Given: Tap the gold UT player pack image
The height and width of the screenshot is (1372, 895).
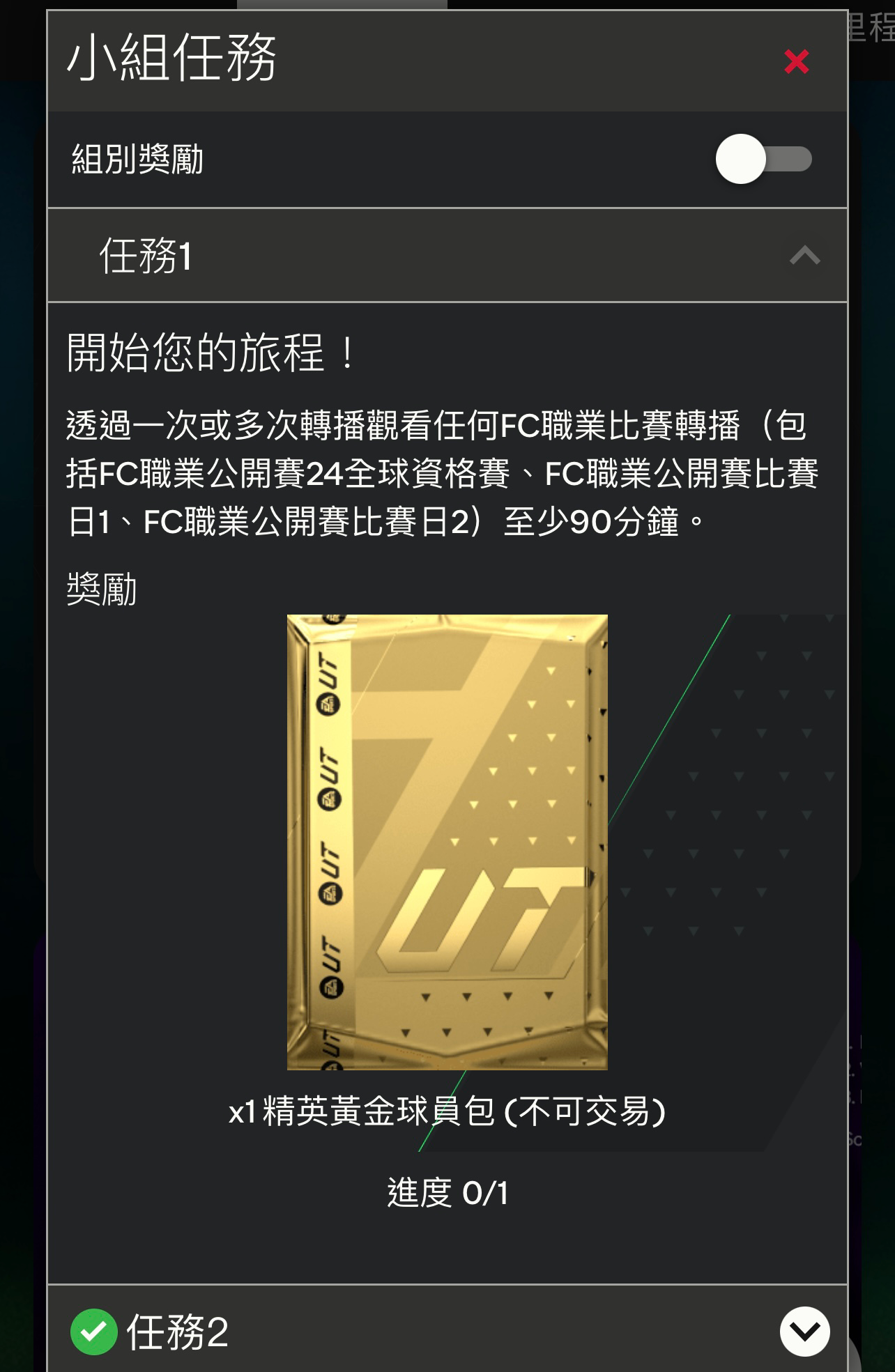Looking at the screenshot, I should (x=447, y=842).
